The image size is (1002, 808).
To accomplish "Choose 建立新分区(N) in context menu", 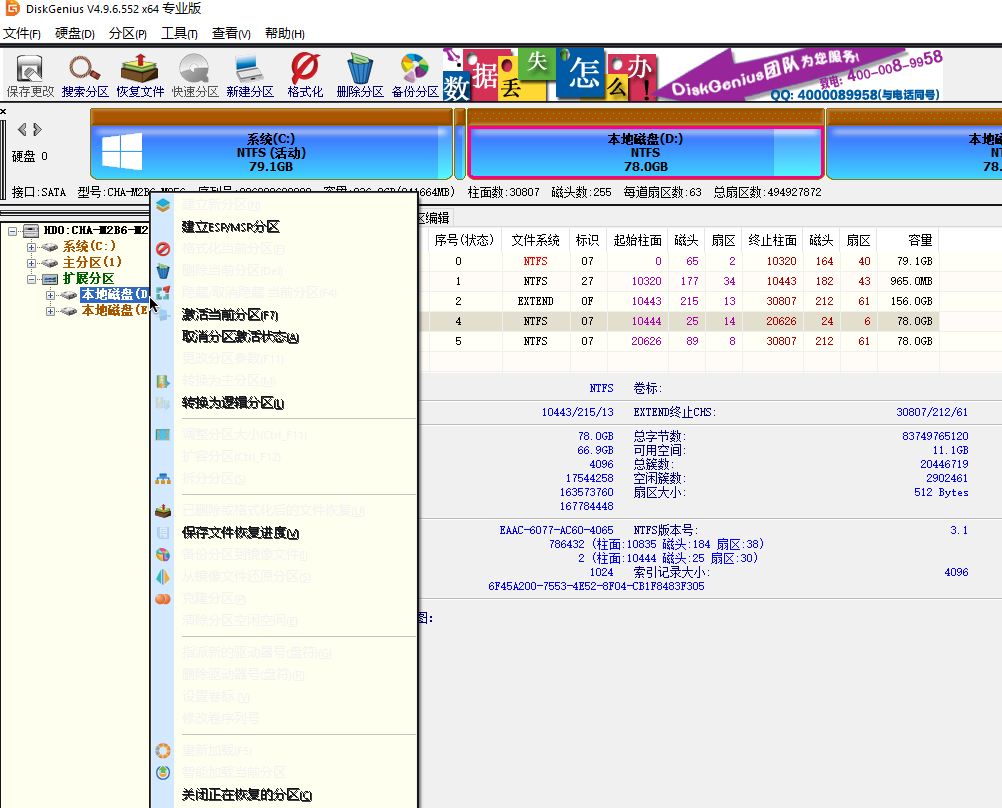I will click(x=221, y=205).
